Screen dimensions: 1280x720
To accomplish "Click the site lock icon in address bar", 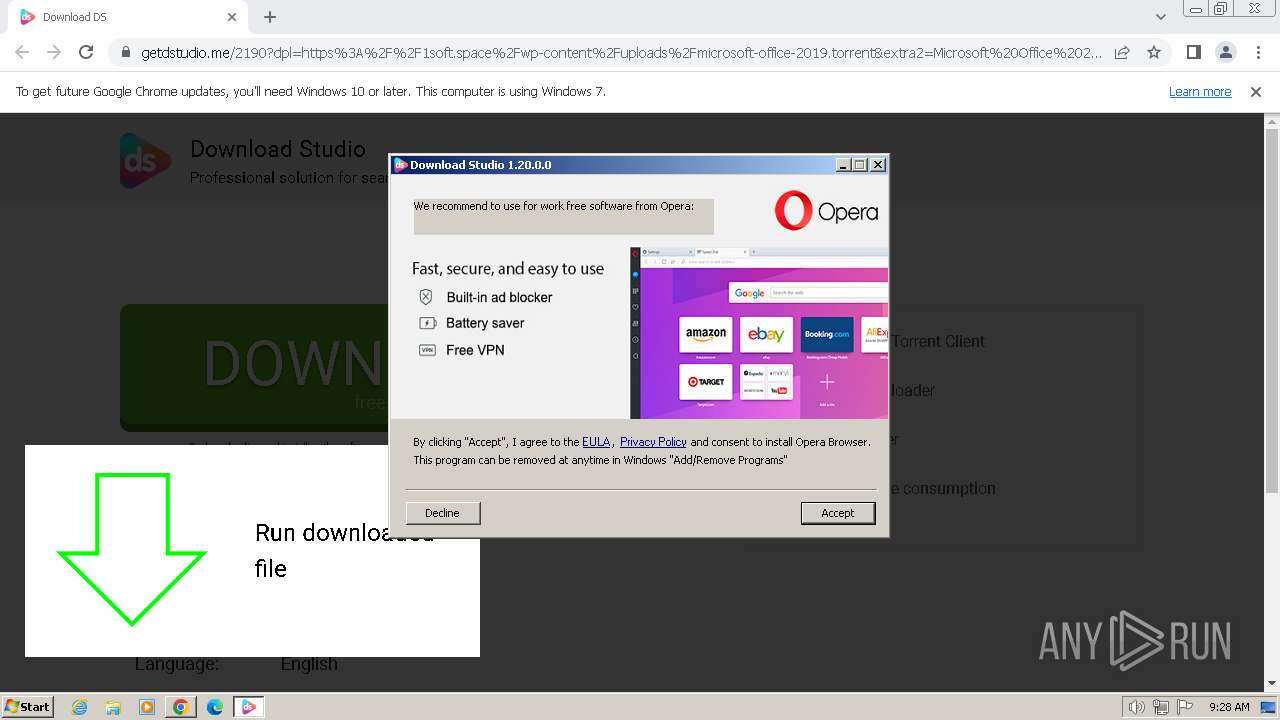I will click(x=125, y=52).
